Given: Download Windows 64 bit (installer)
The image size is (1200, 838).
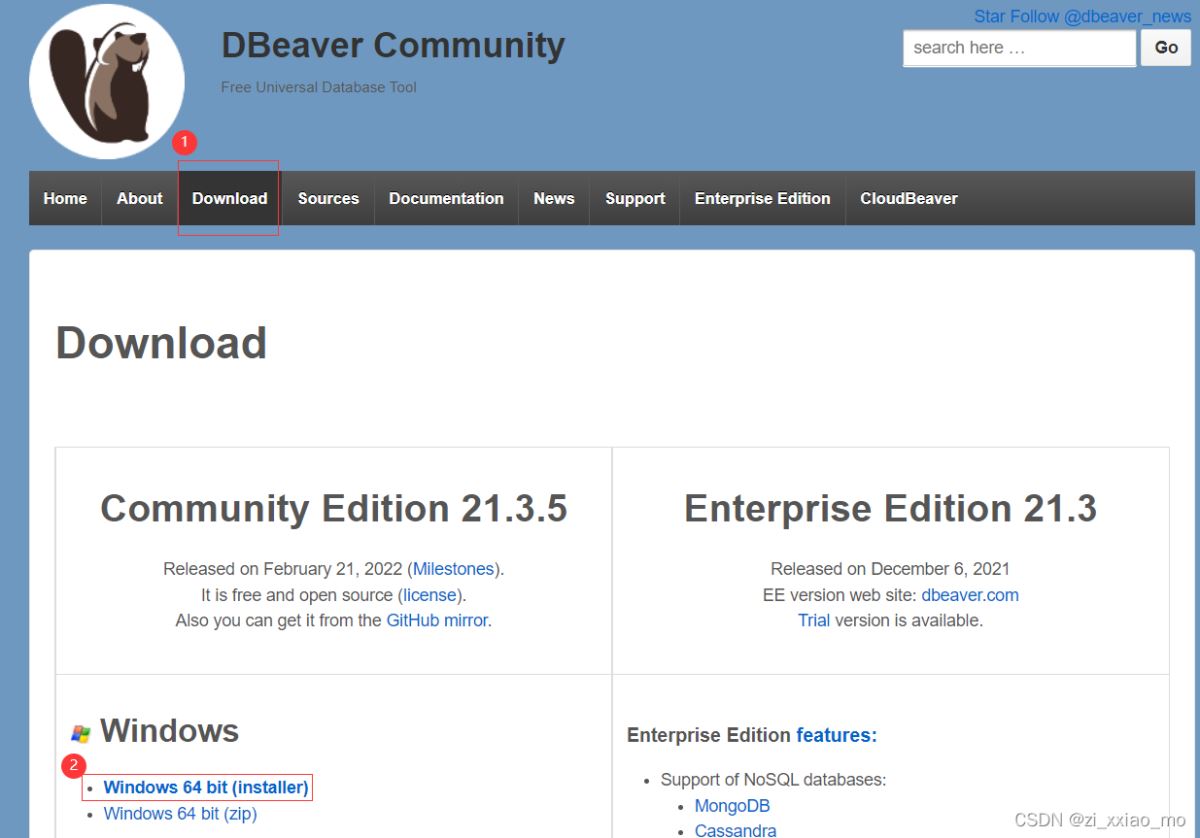Looking at the screenshot, I should 206,787.
